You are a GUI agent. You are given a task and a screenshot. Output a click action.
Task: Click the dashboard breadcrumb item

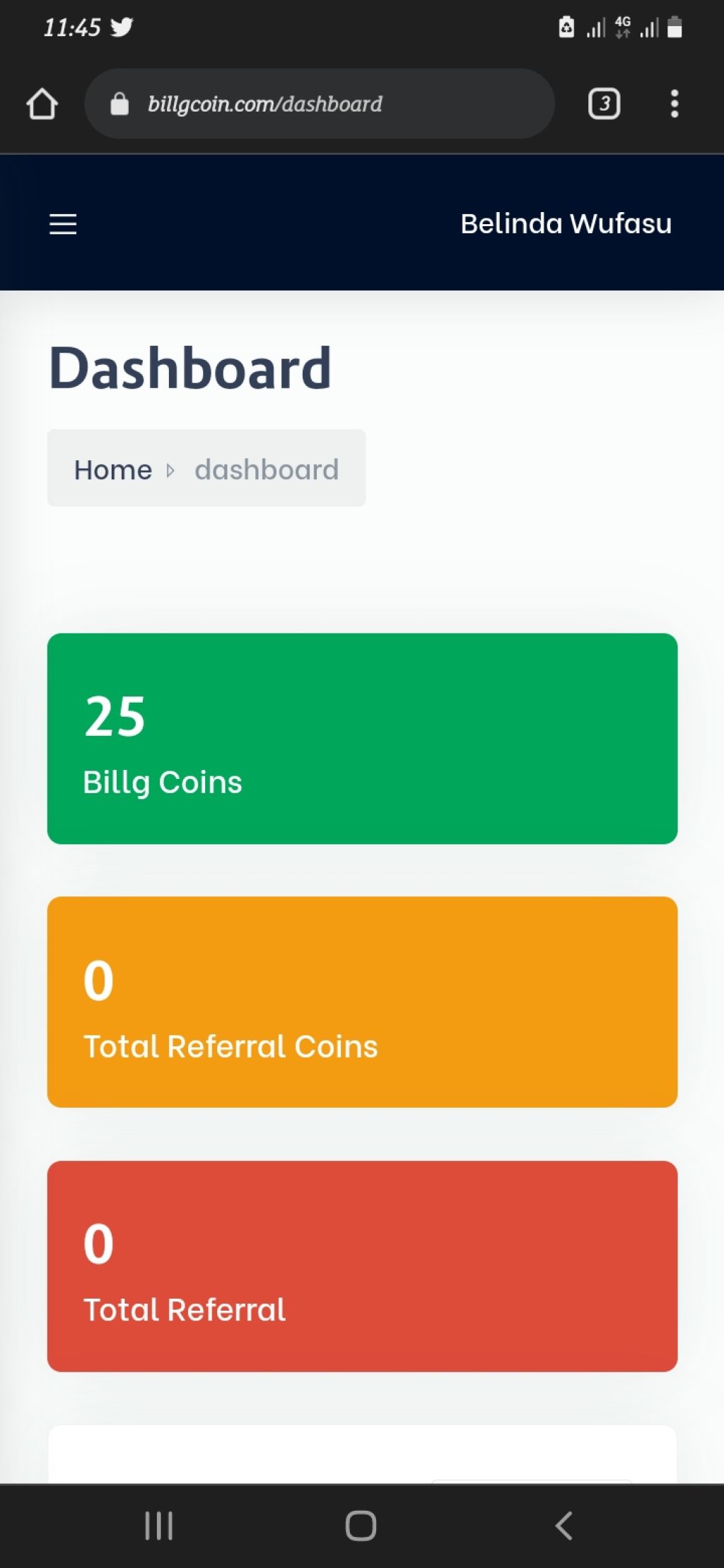[267, 469]
